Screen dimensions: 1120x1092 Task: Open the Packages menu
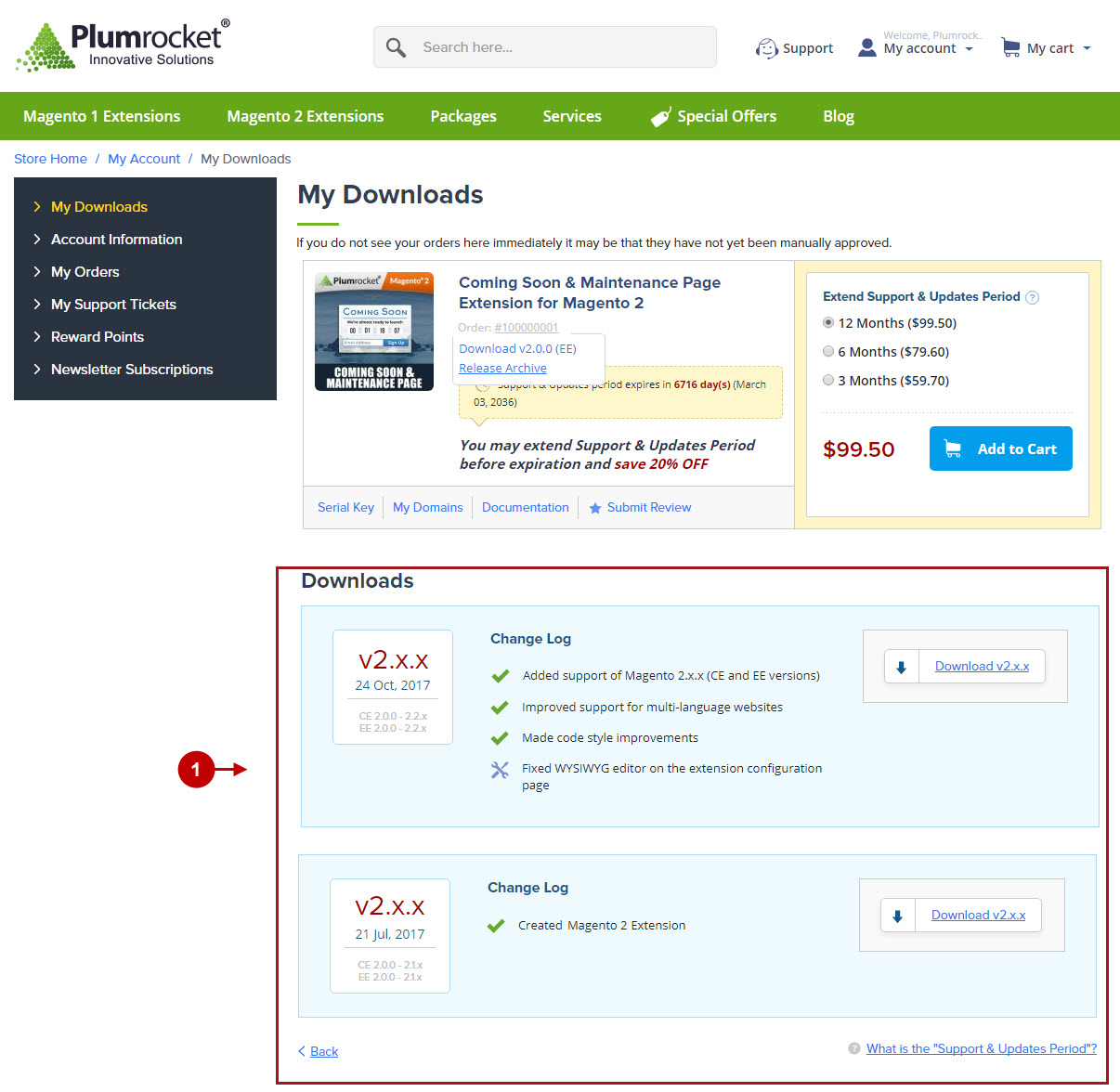[463, 116]
